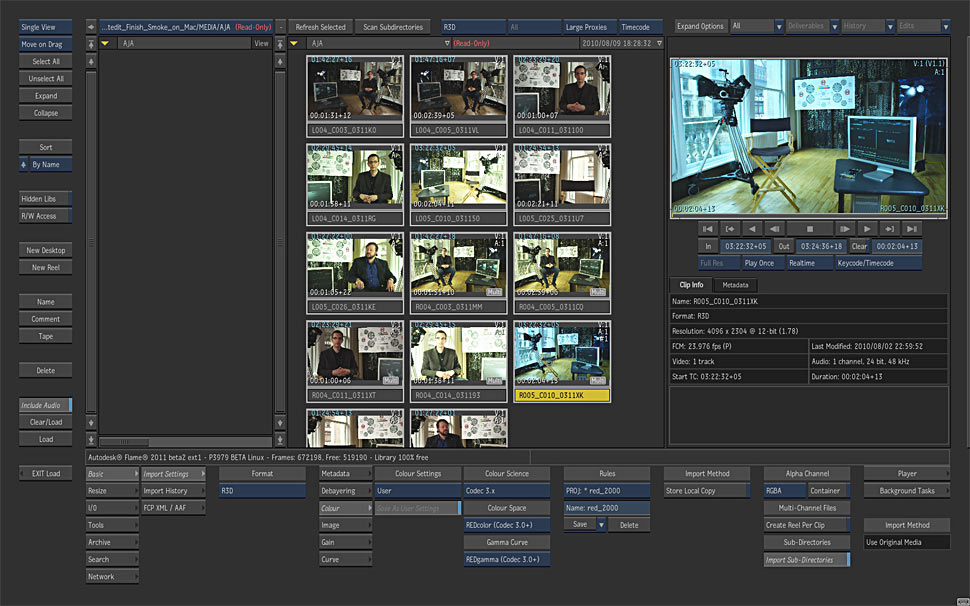Switch to the Metadata tab
The height and width of the screenshot is (606, 970).
[735, 285]
